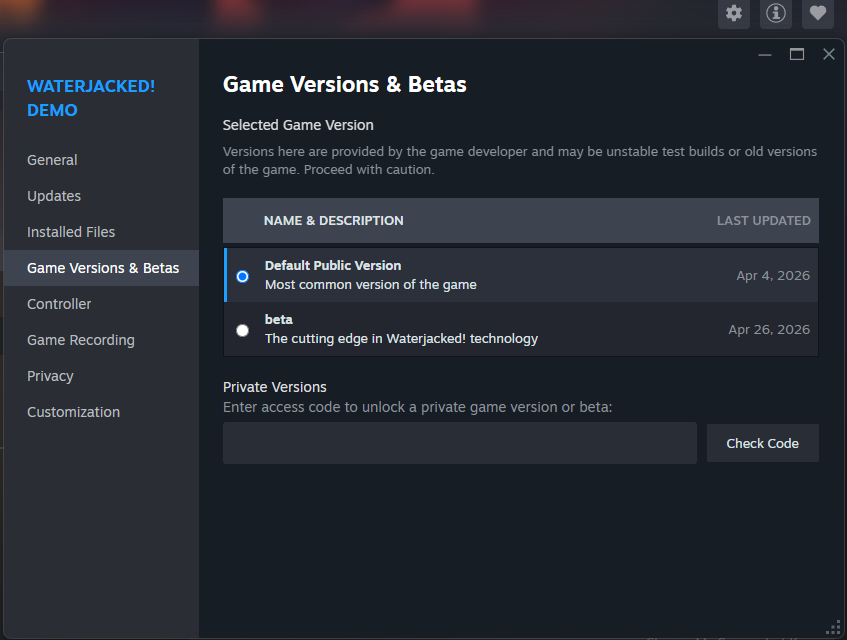Image resolution: width=847 pixels, height=640 pixels.
Task: Click 'Most common version of the game' text
Action: point(371,285)
